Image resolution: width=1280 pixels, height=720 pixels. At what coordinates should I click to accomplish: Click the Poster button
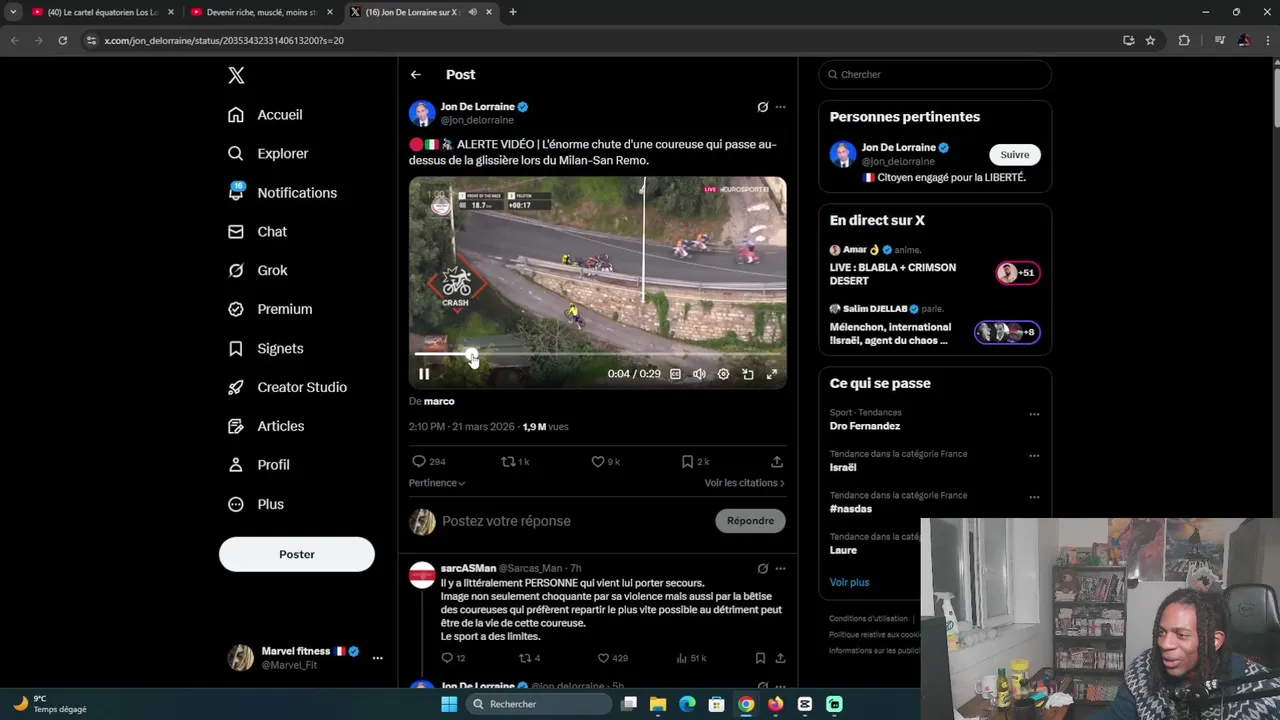pos(297,554)
